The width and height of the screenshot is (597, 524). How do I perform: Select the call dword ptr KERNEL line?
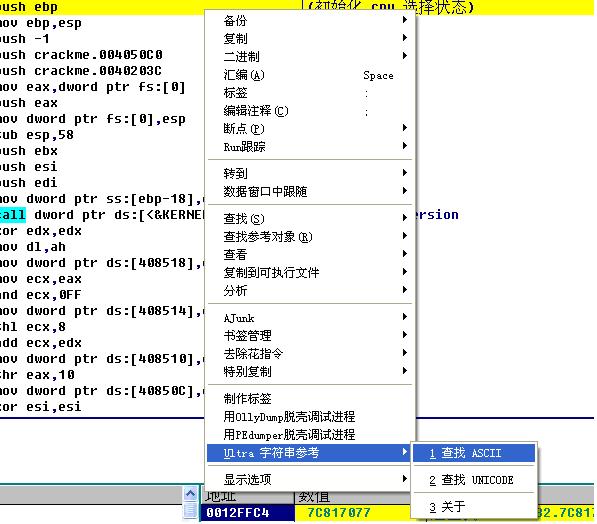click(x=102, y=215)
